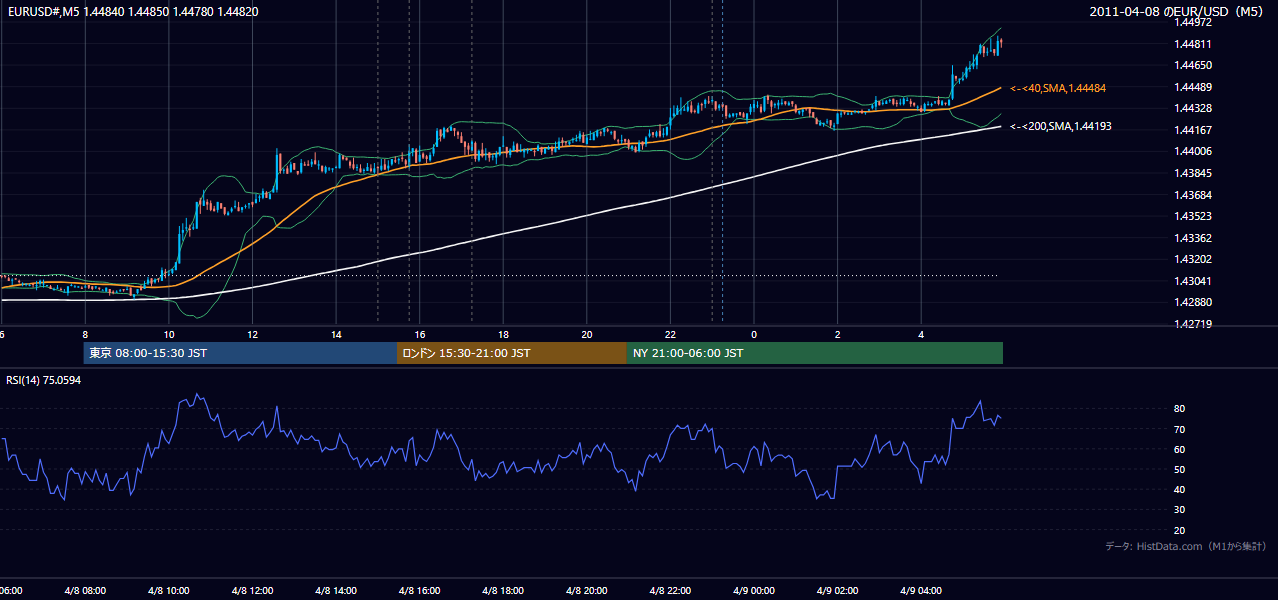Image resolution: width=1278 pixels, height=600 pixels.
Task: Click the 4/8 14:00 bottom time label
Action: [x=336, y=591]
